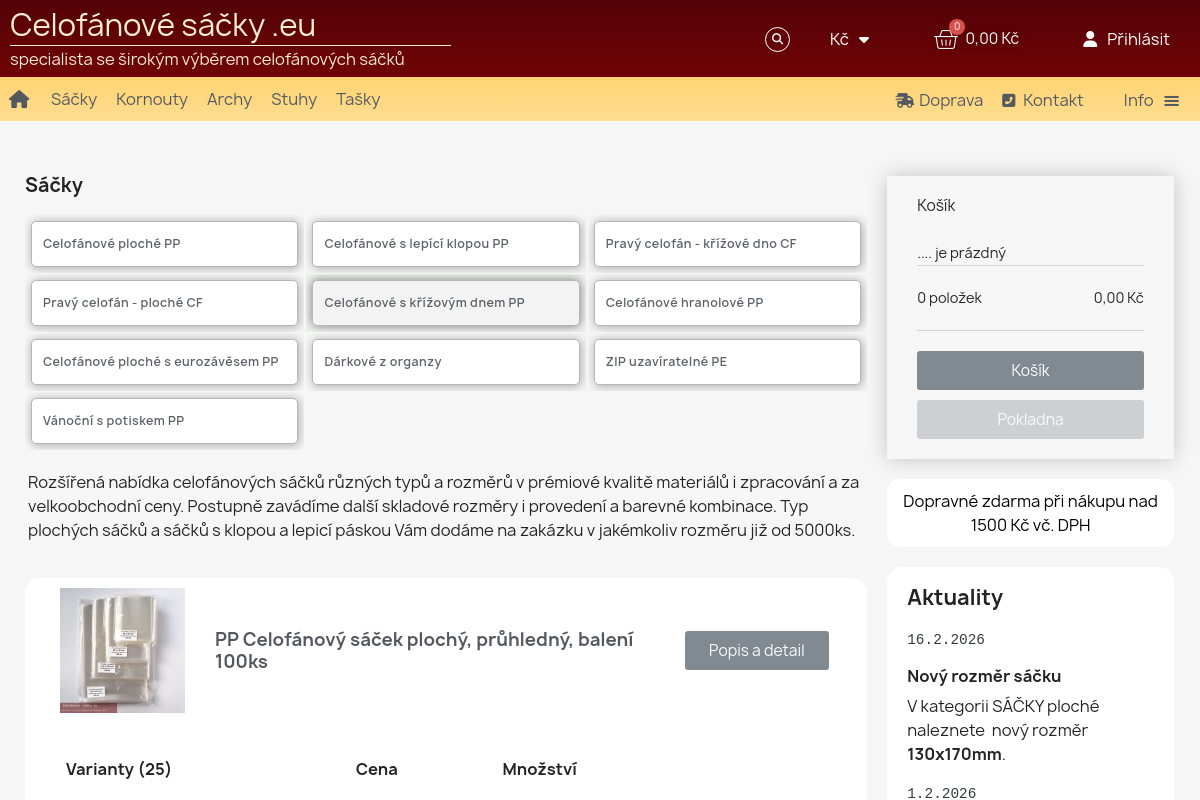Open the Stuhy menu item
Viewport: 1200px width, 800px height.
(294, 100)
